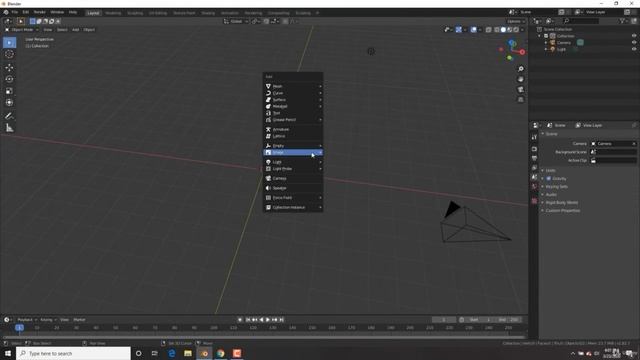Click the navigation gizmo X axis
Screen dimensions: 640x360
522,52
